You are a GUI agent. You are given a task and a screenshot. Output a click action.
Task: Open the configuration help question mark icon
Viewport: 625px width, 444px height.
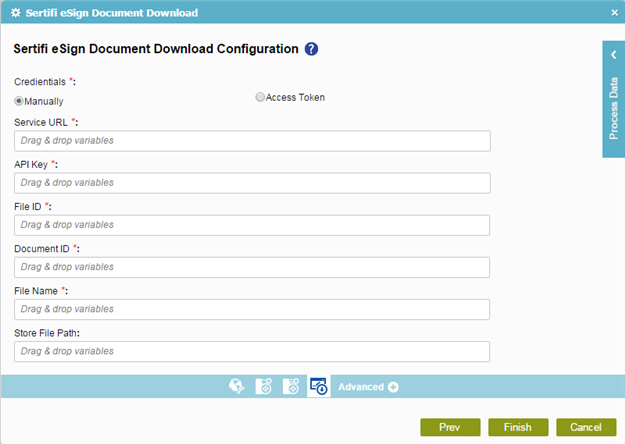311,49
